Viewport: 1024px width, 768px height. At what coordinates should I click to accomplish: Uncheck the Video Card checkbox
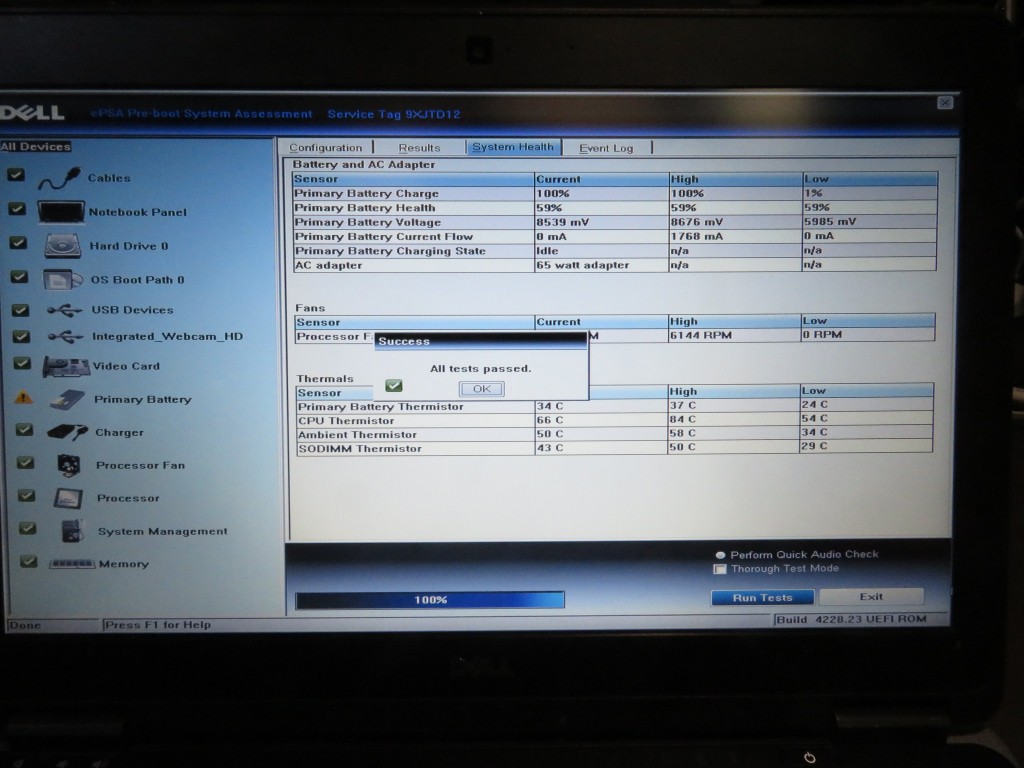point(22,363)
